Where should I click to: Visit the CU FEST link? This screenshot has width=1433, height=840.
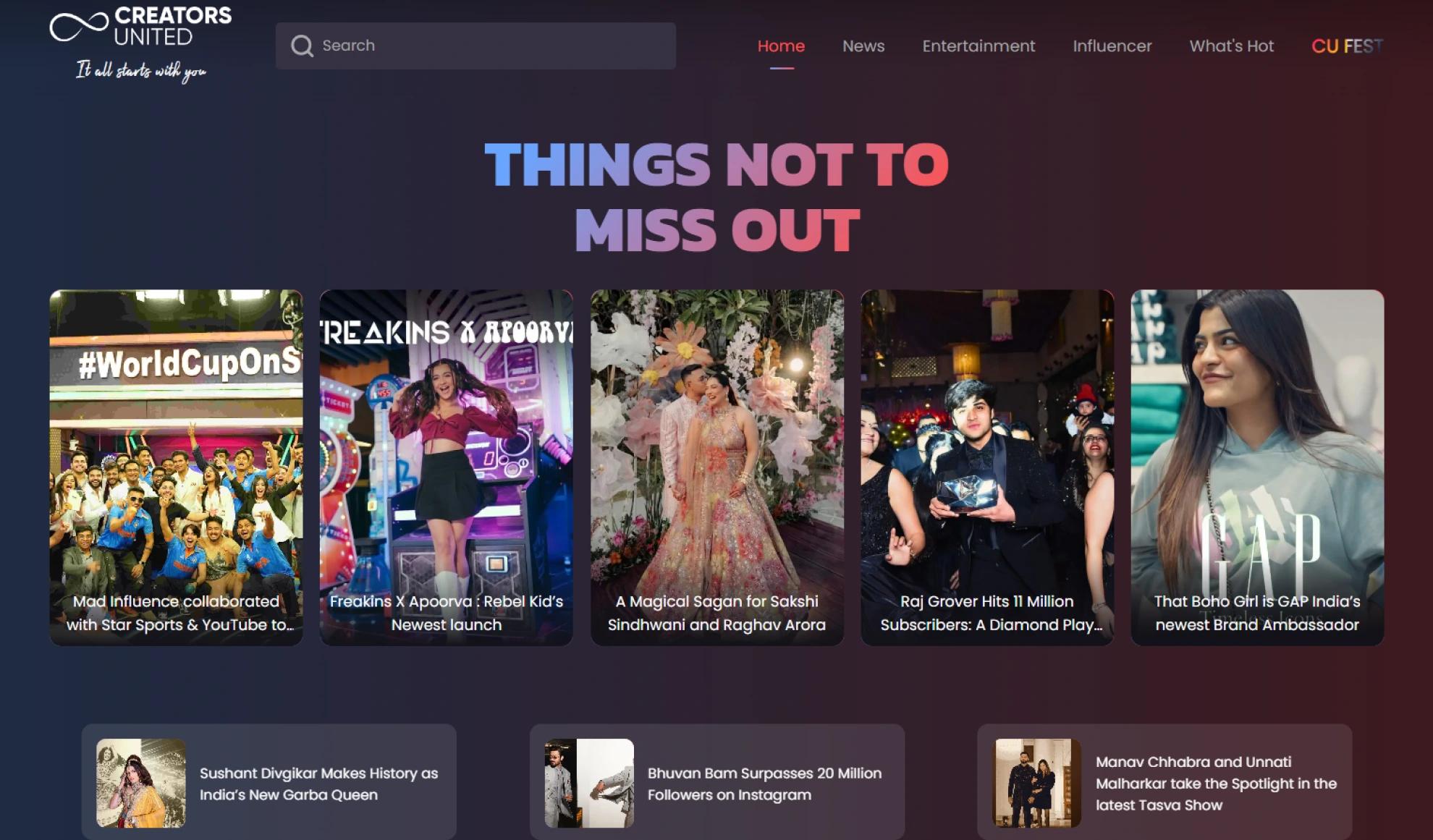(1347, 46)
